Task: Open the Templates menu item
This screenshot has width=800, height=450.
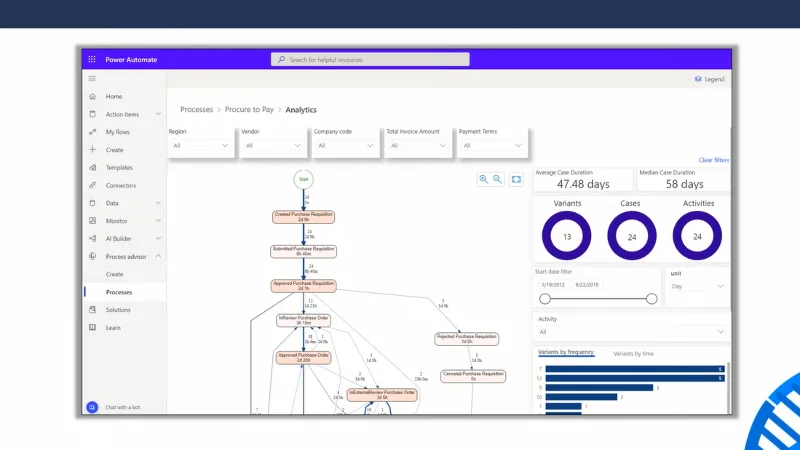Action: tap(119, 167)
